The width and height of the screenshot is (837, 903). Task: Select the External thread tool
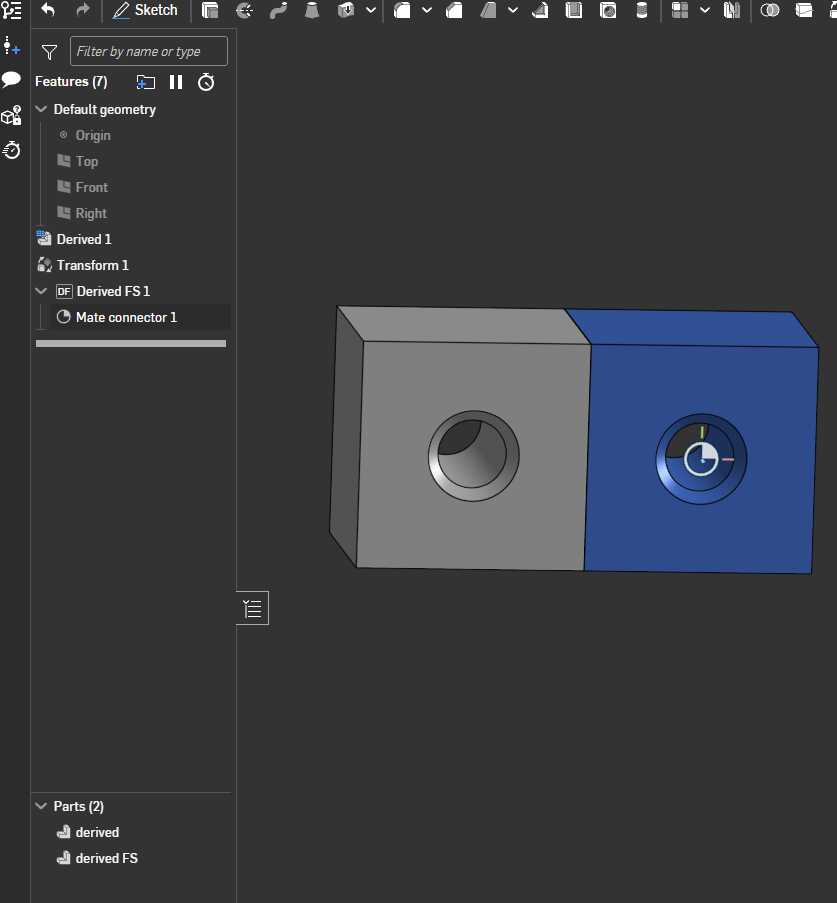[642, 10]
